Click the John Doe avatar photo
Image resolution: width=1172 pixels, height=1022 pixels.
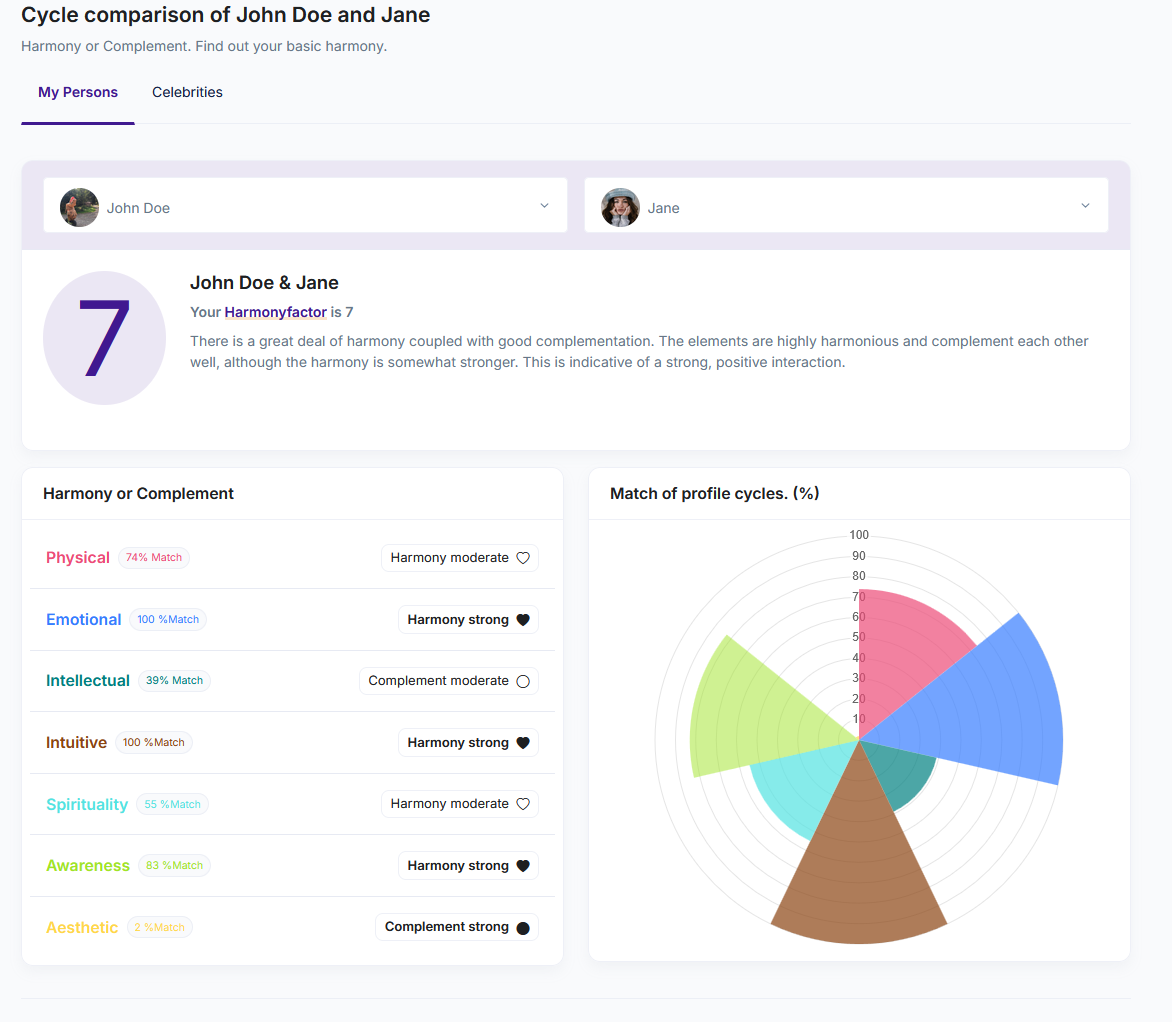79,207
